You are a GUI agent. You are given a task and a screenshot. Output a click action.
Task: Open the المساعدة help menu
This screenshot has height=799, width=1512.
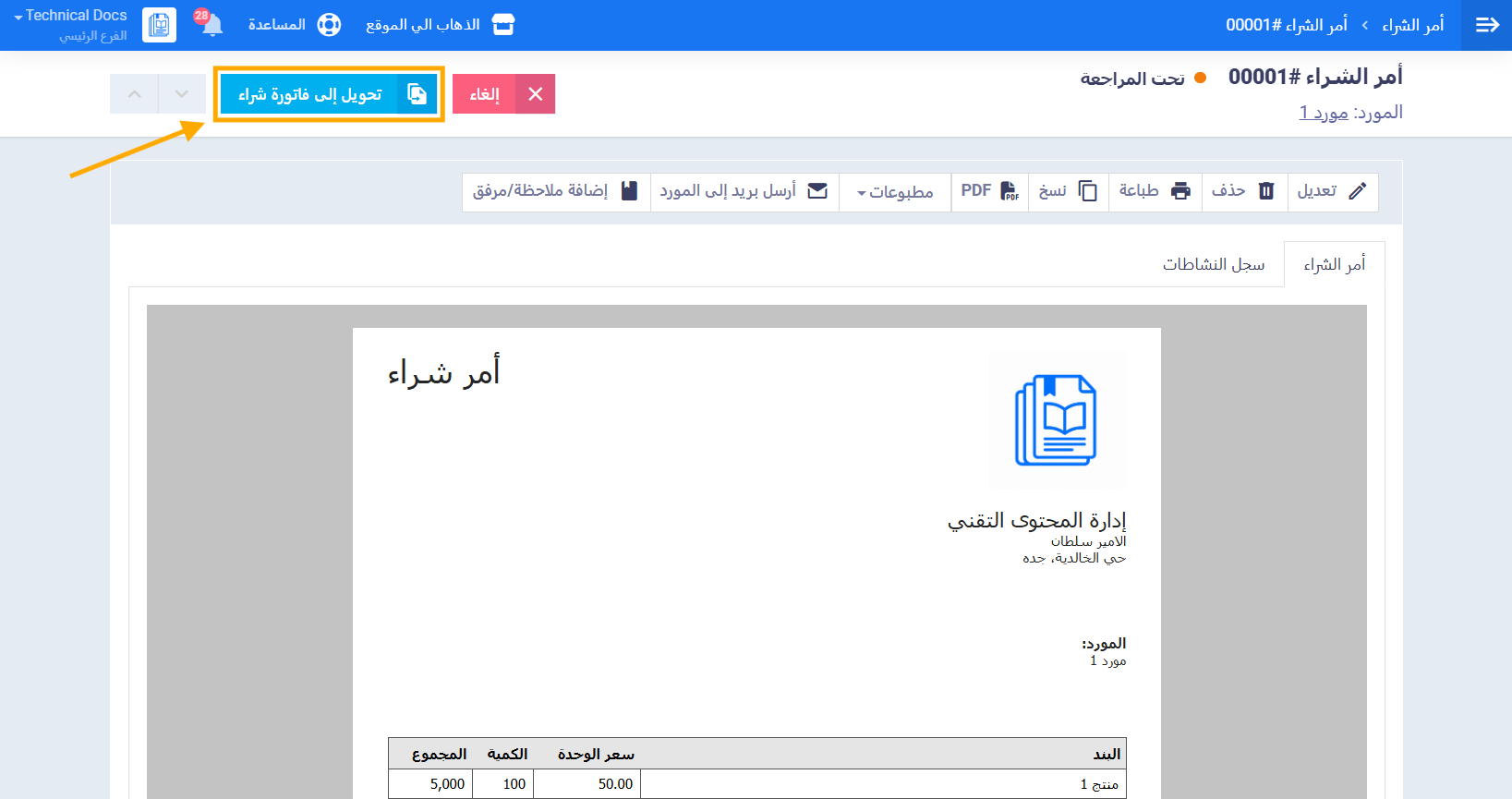(x=295, y=25)
